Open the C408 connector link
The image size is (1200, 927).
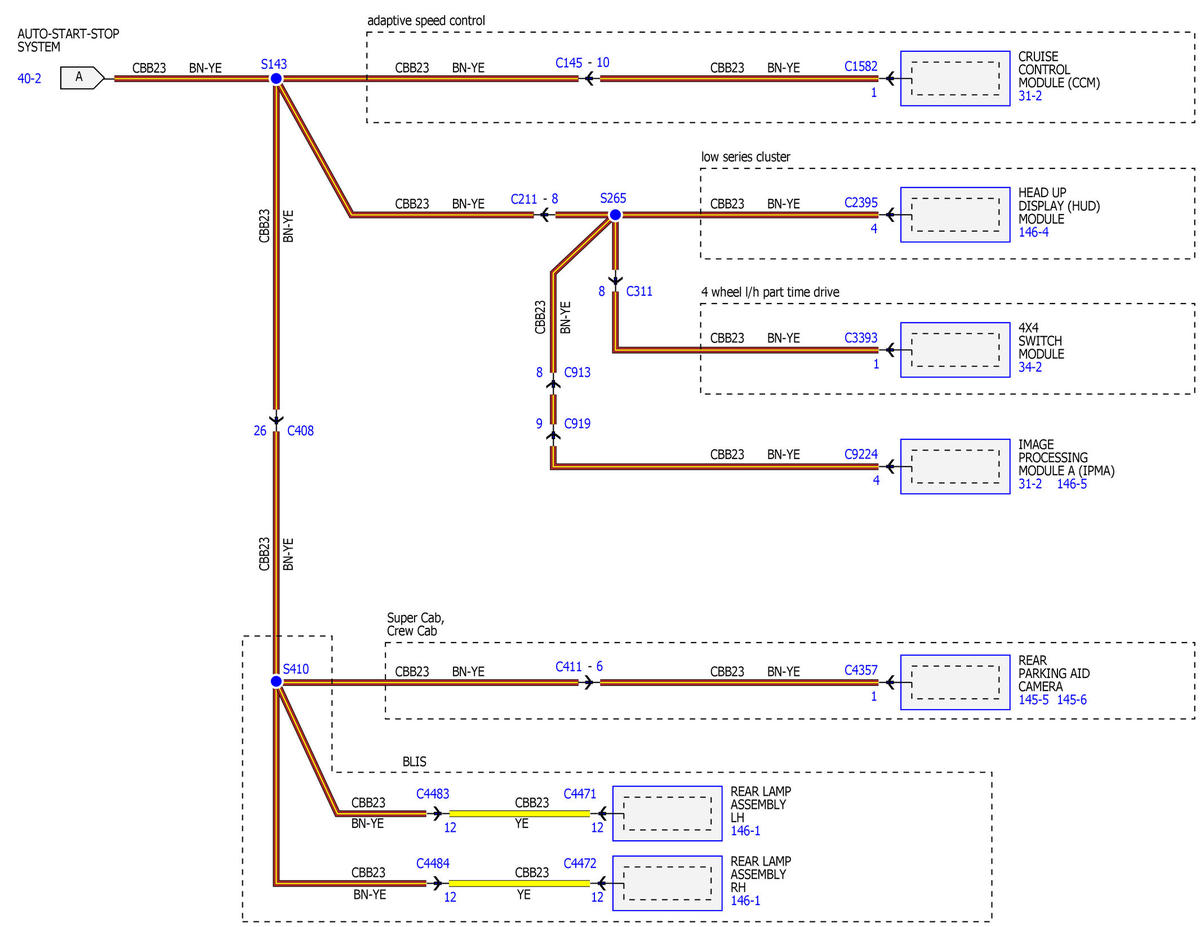301,431
